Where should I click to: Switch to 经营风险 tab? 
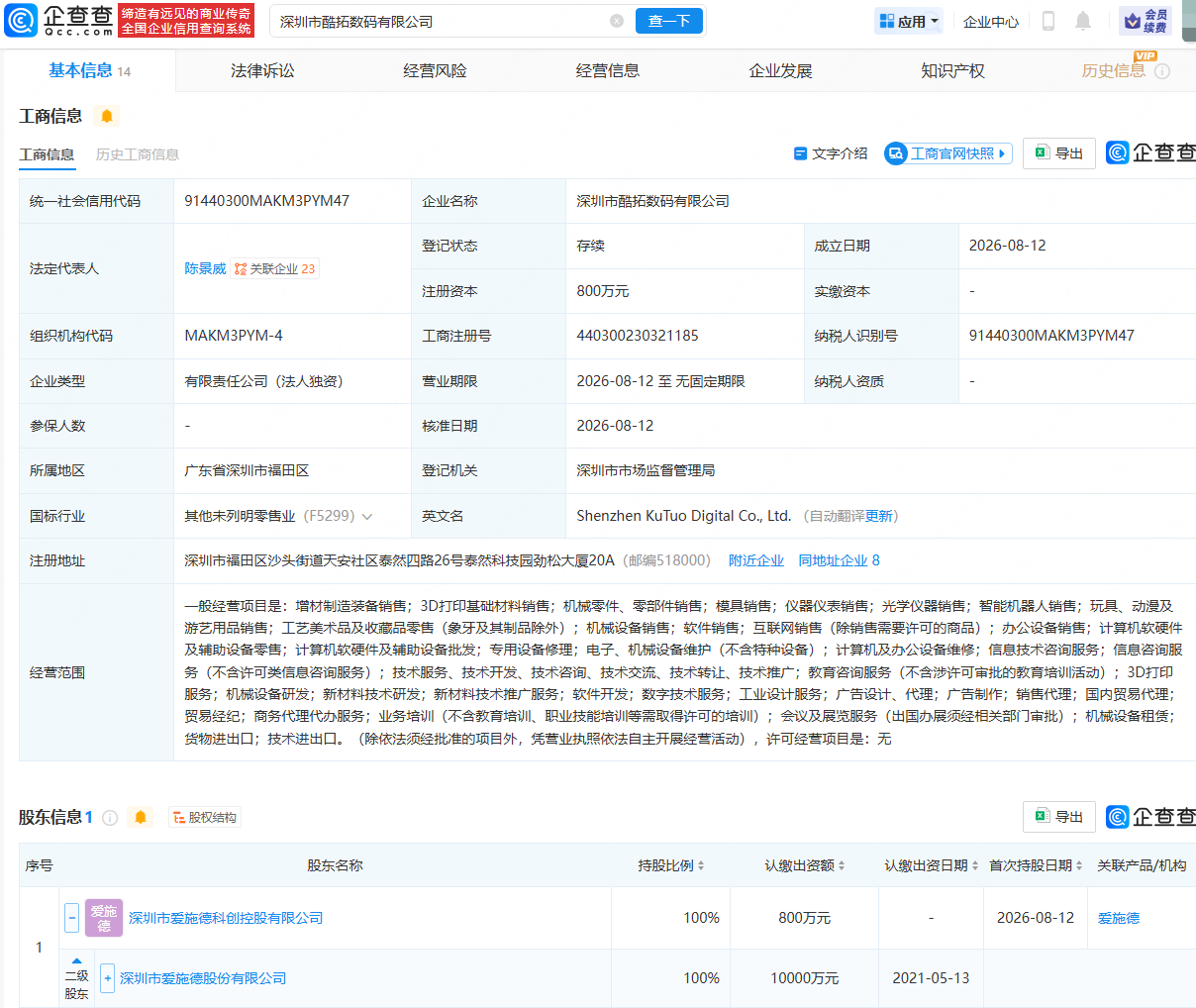click(x=435, y=70)
